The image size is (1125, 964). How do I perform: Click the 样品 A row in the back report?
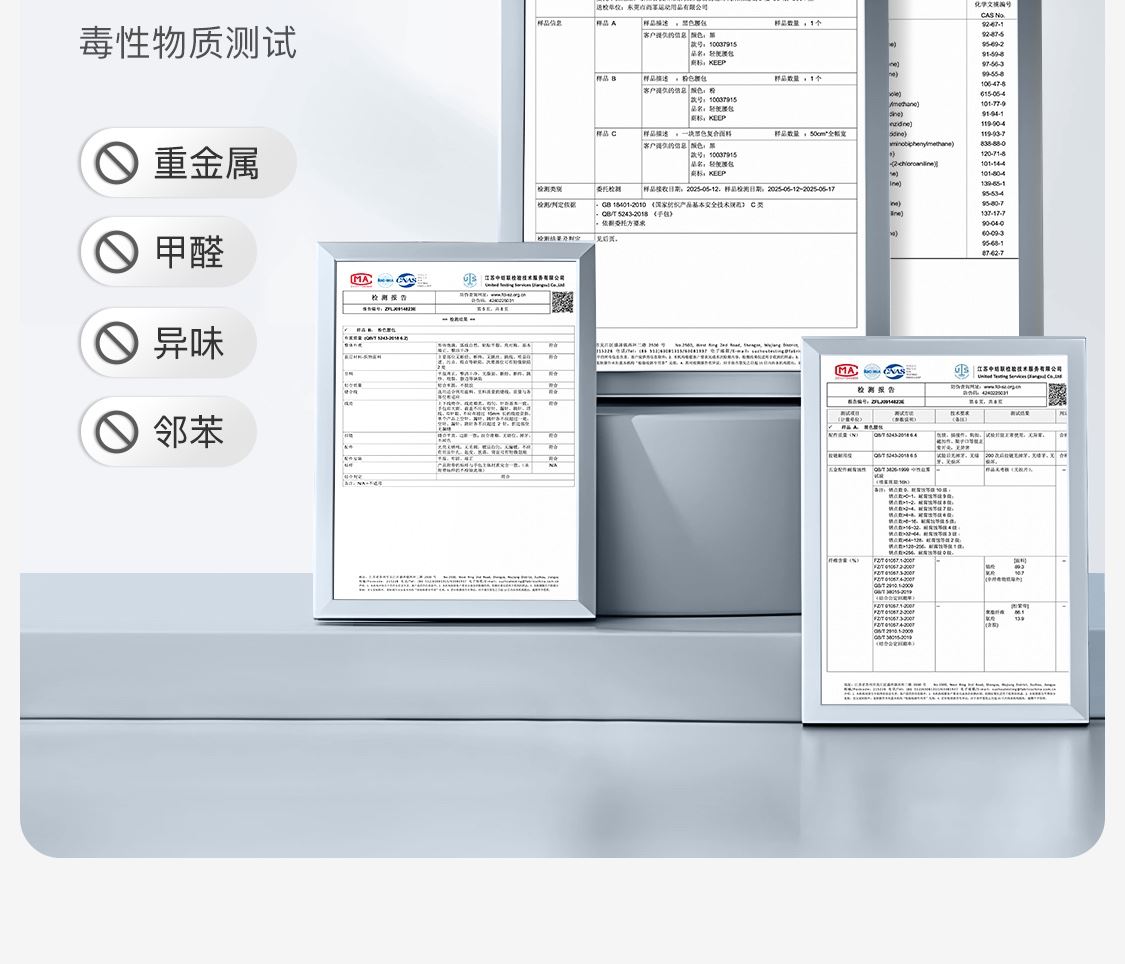607,22
